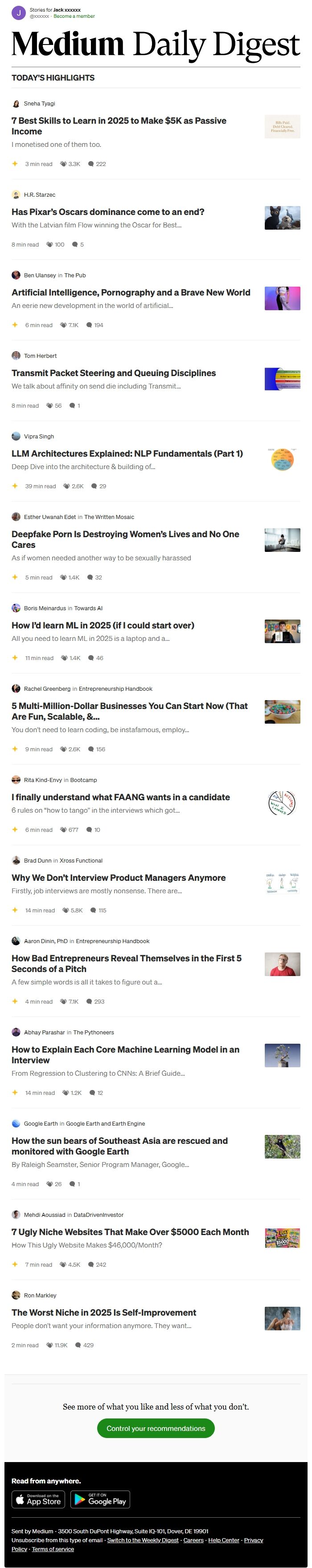The image size is (312, 1568).
Task: Open Towards AI publication link
Action: (x=88, y=608)
